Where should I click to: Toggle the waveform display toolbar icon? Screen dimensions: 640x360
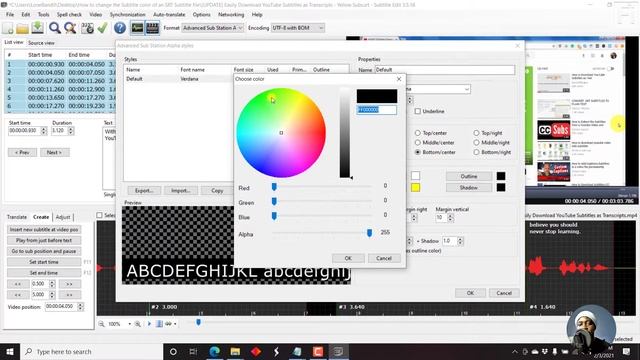pyautogui.click(x=137, y=28)
